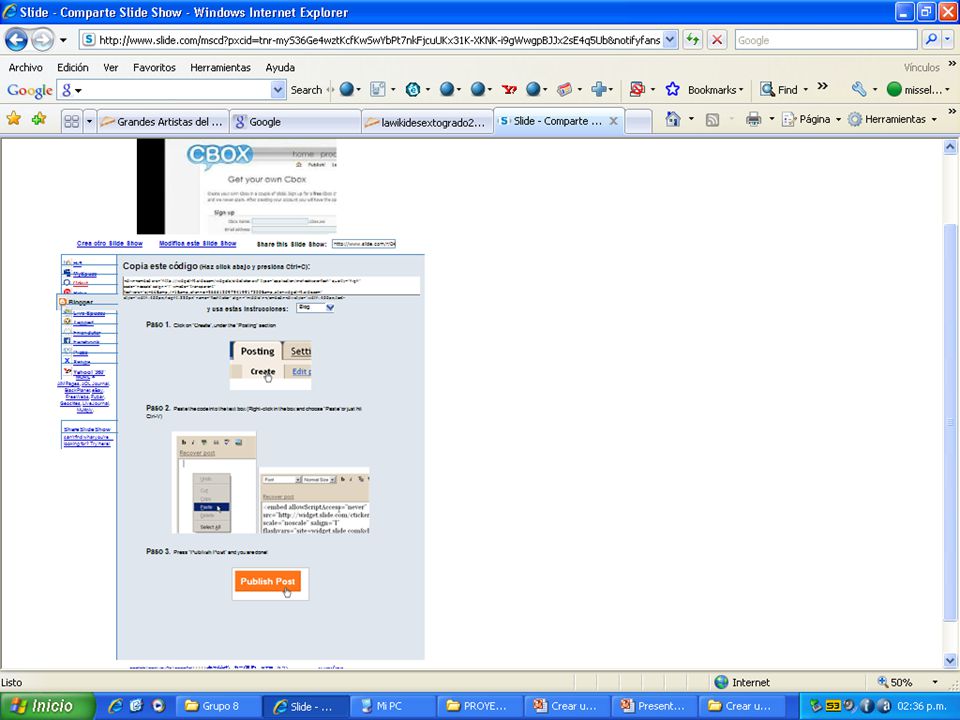Click the Google logo in the toolbar
Viewport: 960px width, 720px height.
29,90
